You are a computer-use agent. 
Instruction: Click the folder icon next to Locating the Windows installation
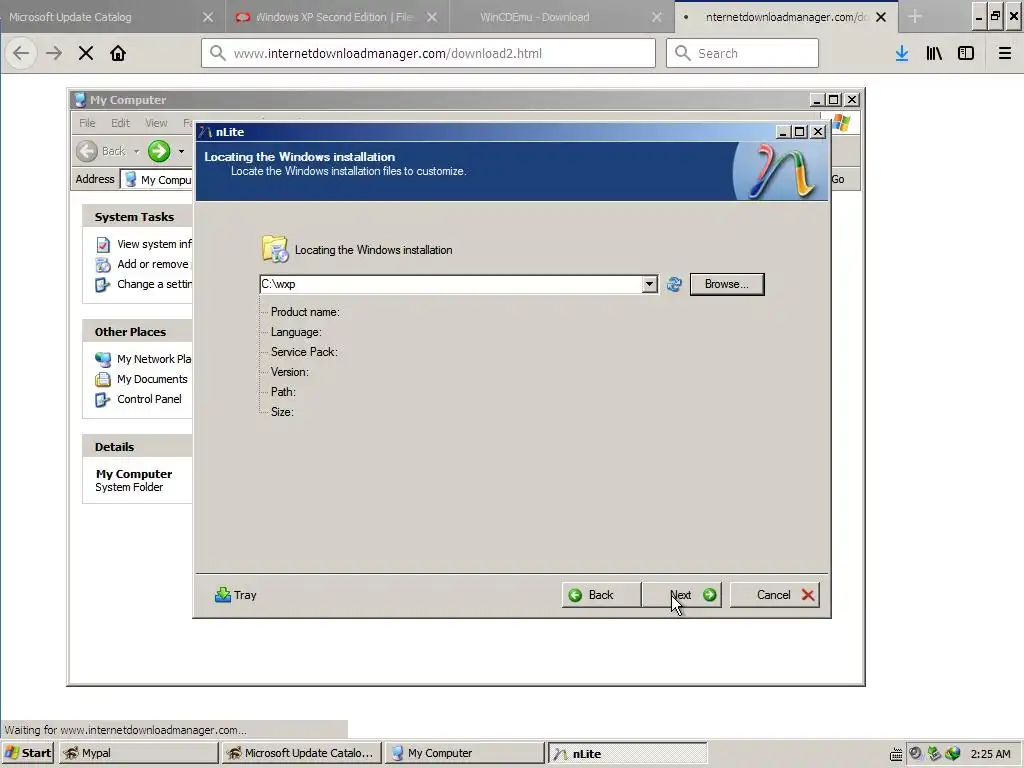[x=275, y=249]
